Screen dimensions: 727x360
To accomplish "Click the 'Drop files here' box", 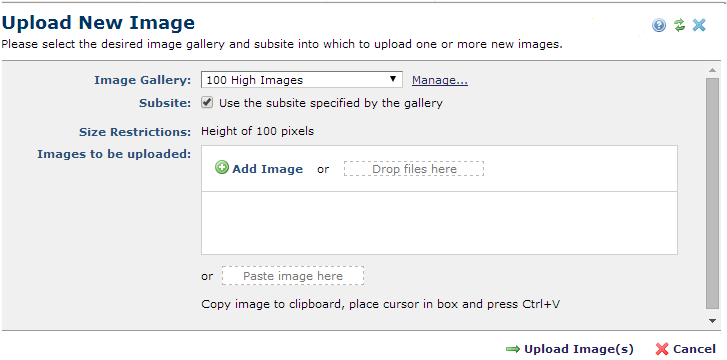I will [x=414, y=169].
